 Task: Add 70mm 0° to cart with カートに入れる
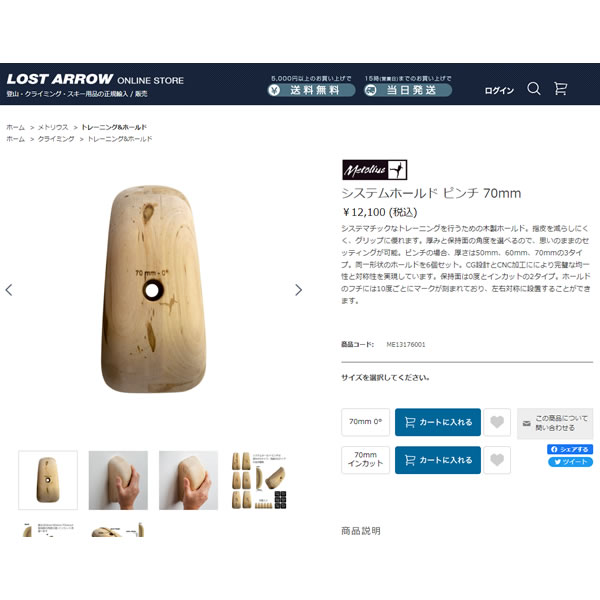[x=438, y=422]
